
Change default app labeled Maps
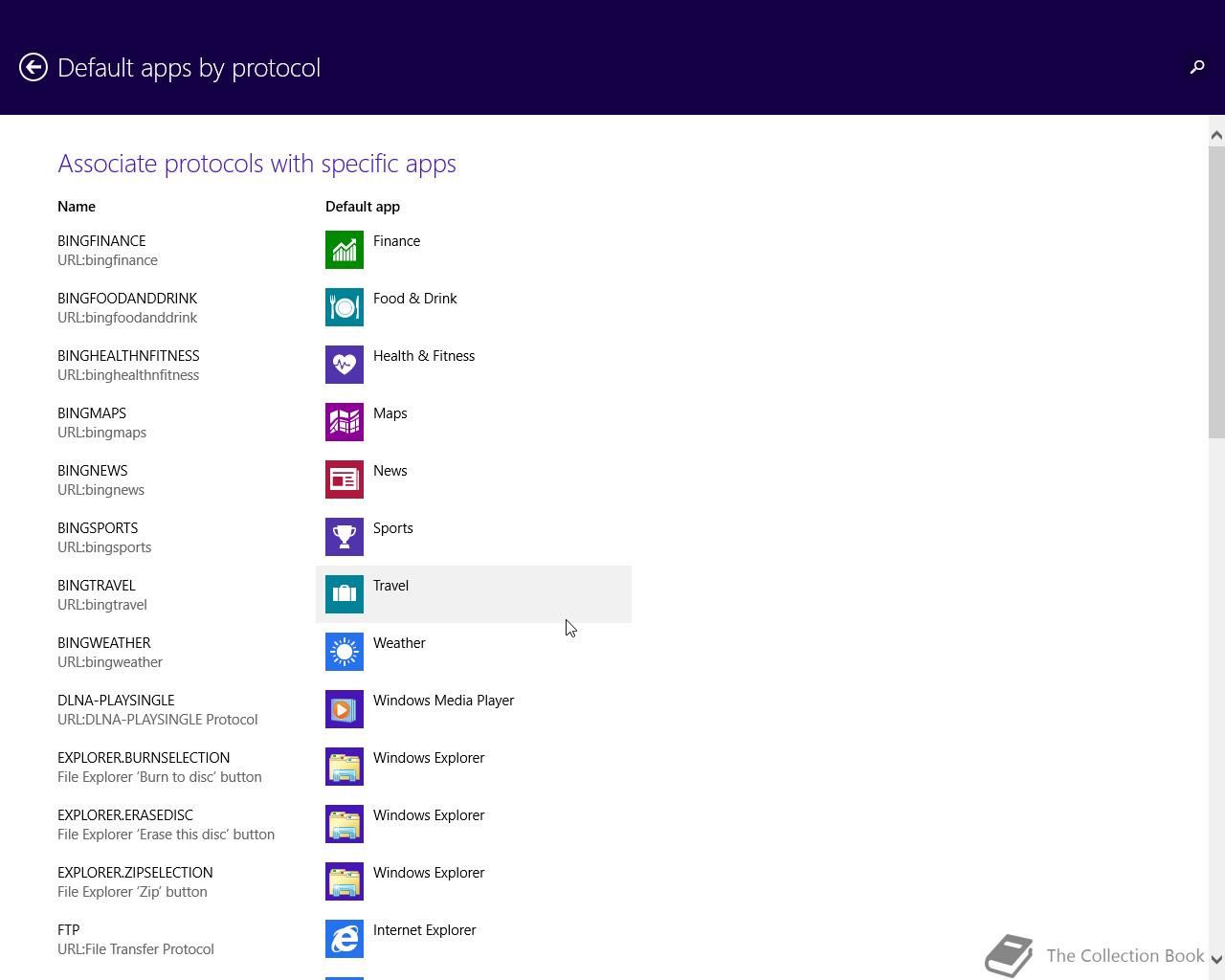click(390, 413)
